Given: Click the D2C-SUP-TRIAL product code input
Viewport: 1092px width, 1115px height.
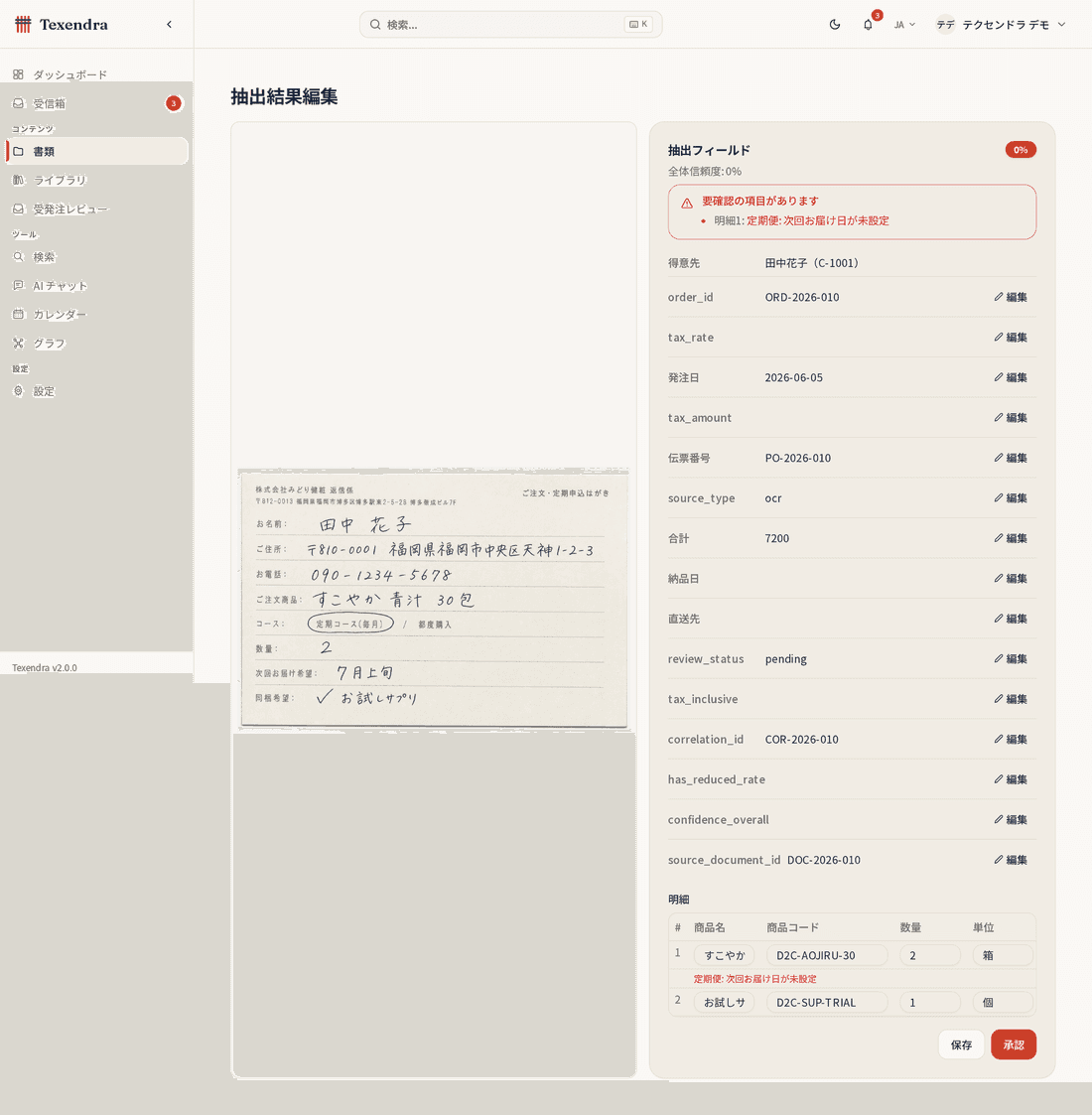Looking at the screenshot, I should [827, 1002].
